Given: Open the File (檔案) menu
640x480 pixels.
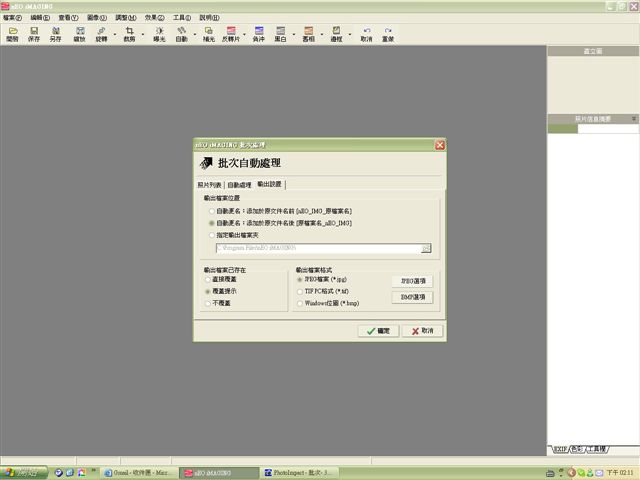Looking at the screenshot, I should click(x=13, y=18).
